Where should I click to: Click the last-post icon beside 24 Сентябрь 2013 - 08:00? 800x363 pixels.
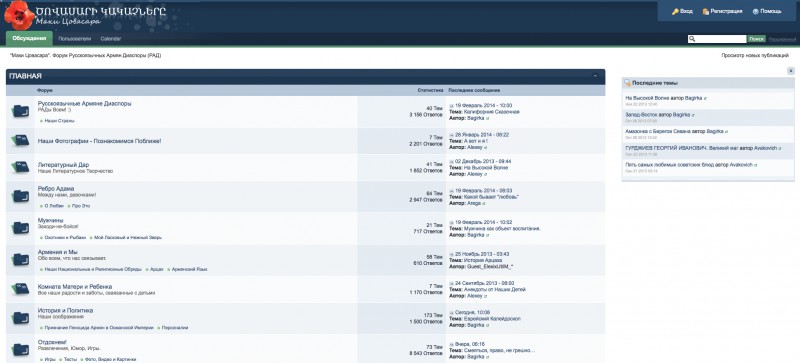click(452, 283)
